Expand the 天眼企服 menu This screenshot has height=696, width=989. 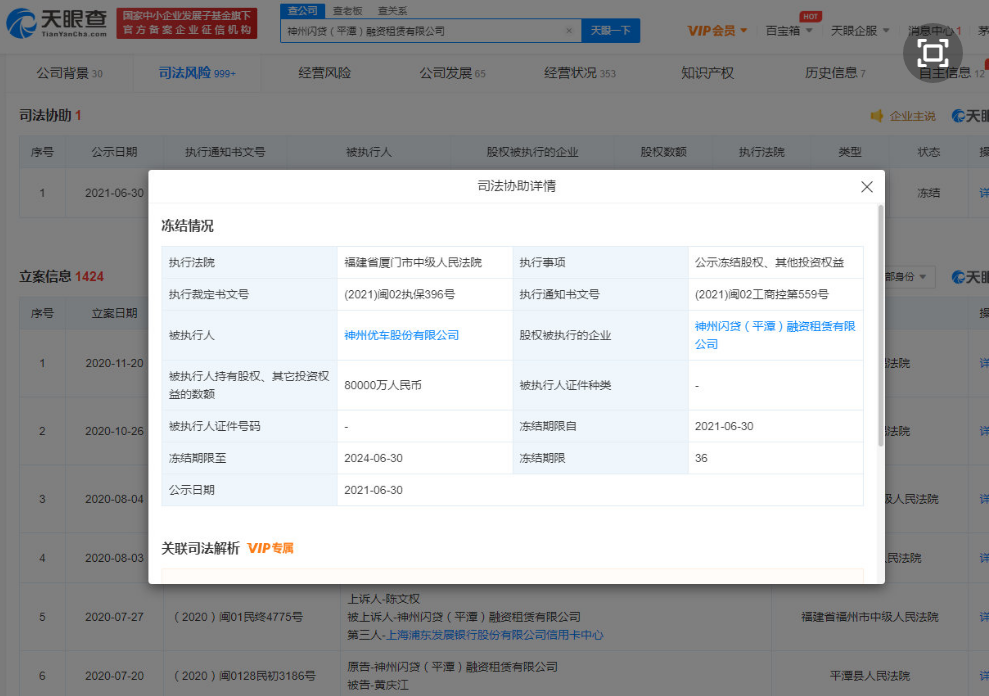[860, 30]
